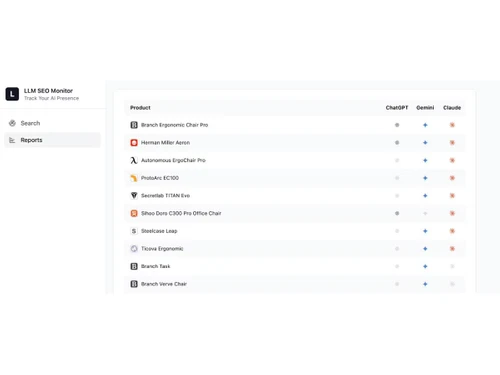The width and height of the screenshot is (500, 375).
Task: Click Claude indicator for Autonomous ErgoChair Pro
Action: coord(452,160)
